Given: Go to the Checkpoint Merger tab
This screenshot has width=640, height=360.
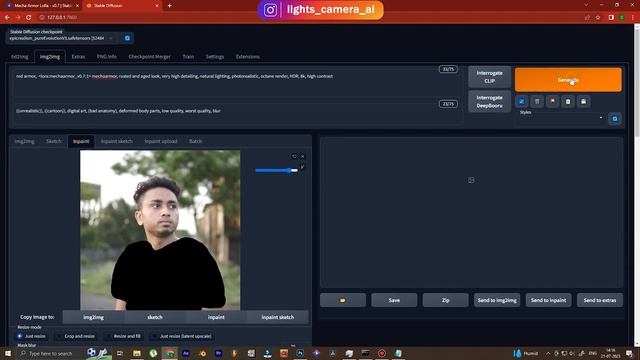Looking at the screenshot, I should [149, 57].
